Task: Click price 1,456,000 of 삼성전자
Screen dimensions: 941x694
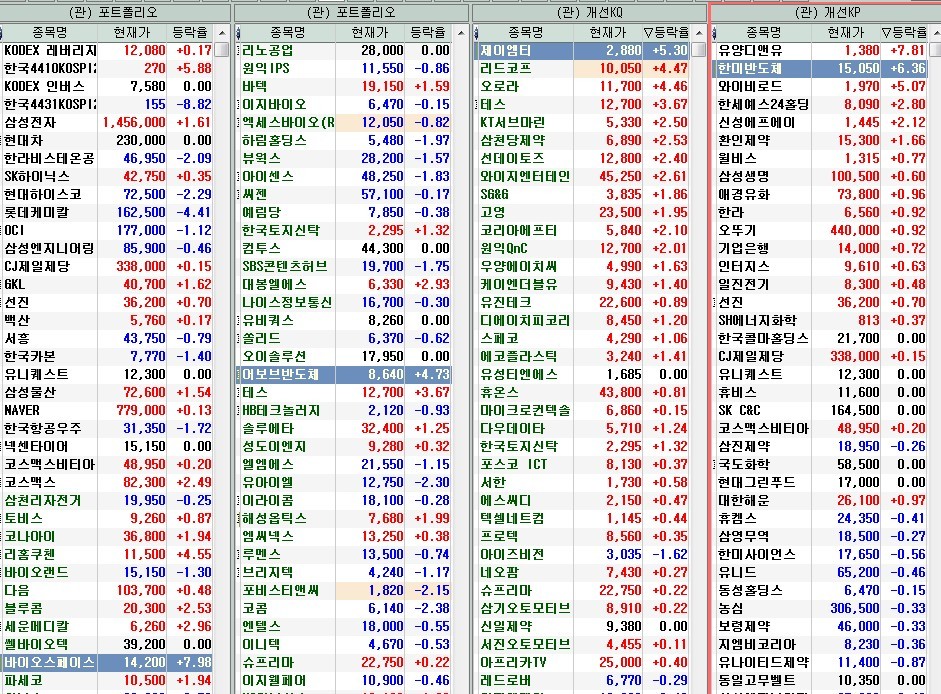Action: tap(133, 122)
